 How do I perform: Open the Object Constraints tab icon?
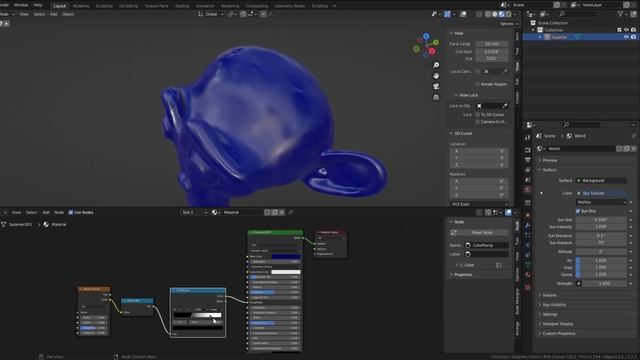click(528, 255)
